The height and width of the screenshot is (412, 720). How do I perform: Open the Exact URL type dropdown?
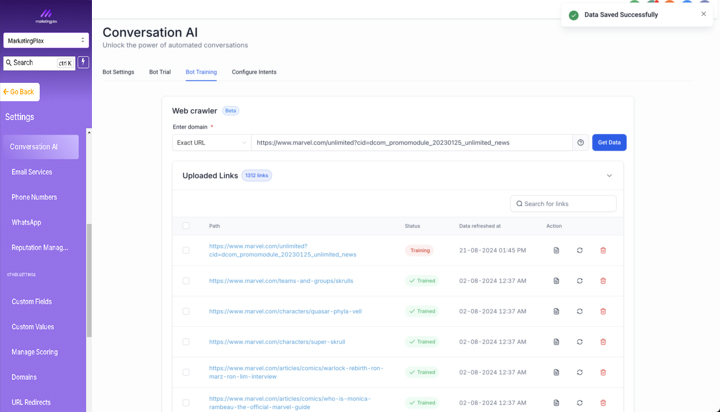point(212,142)
